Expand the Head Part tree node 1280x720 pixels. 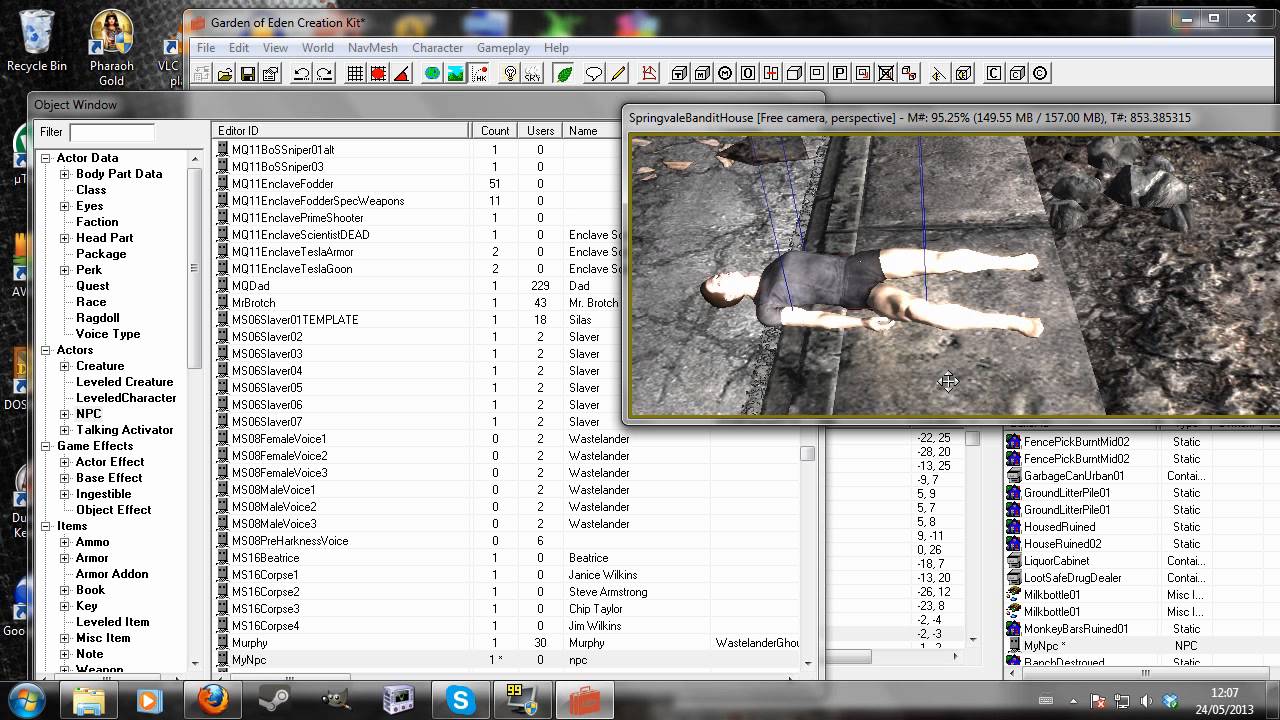point(65,238)
